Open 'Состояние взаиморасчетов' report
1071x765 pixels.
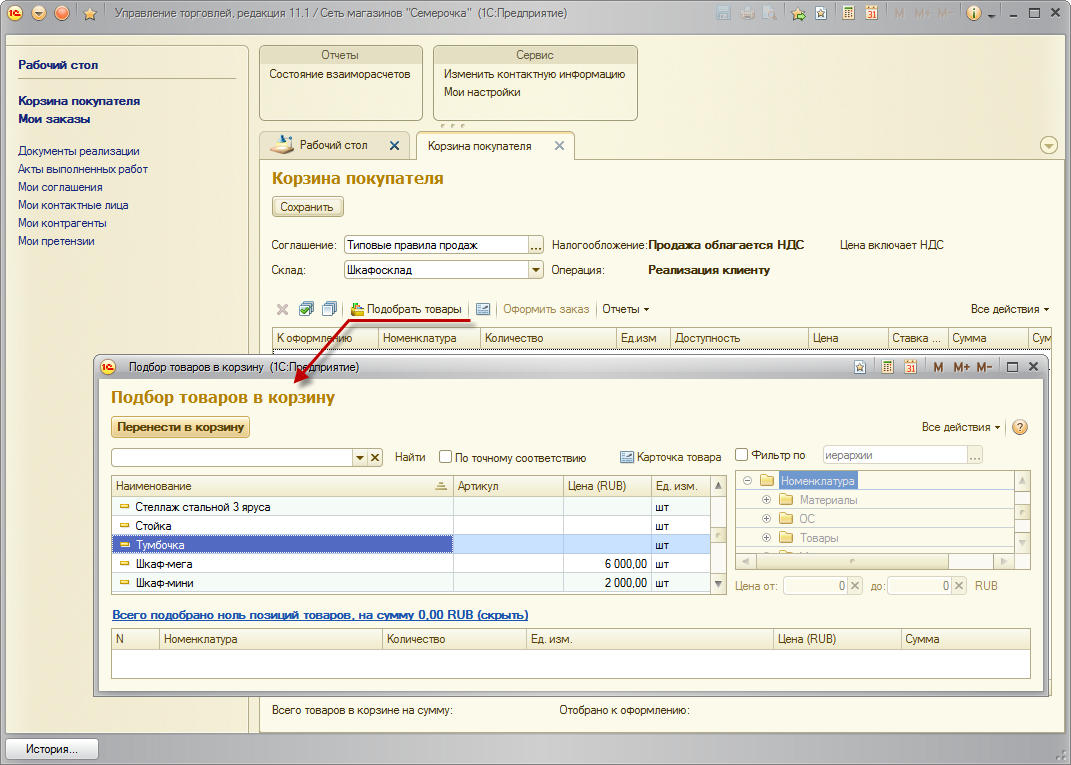[x=339, y=74]
